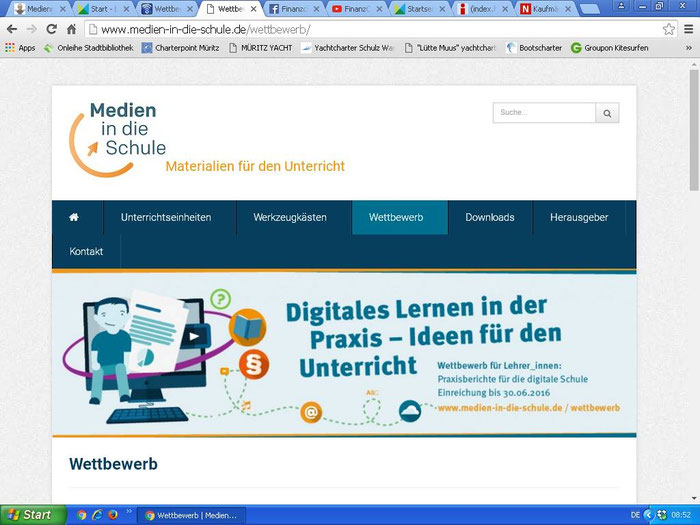Click the DE language indicator in tray
Image resolution: width=700 pixels, height=525 pixels.
[x=635, y=515]
